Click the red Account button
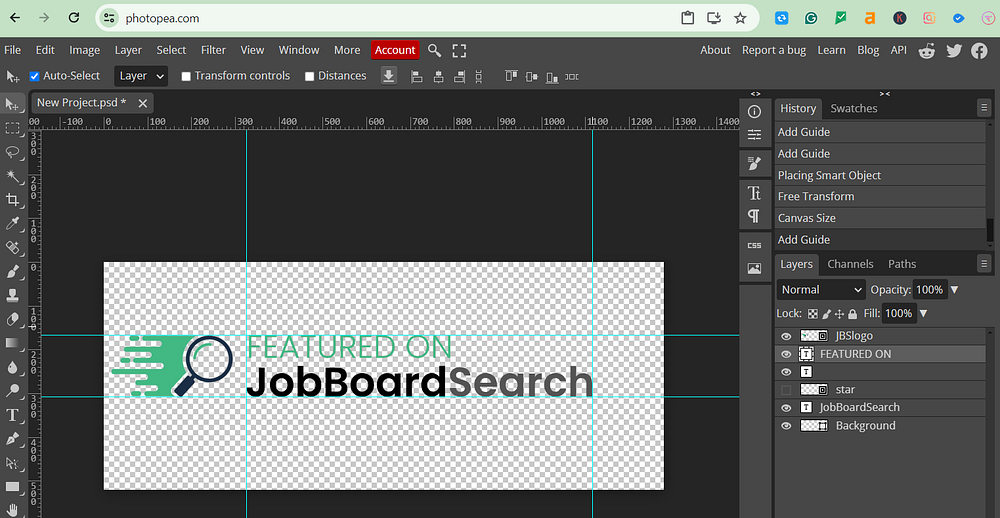The height and width of the screenshot is (518, 1000). tap(395, 50)
